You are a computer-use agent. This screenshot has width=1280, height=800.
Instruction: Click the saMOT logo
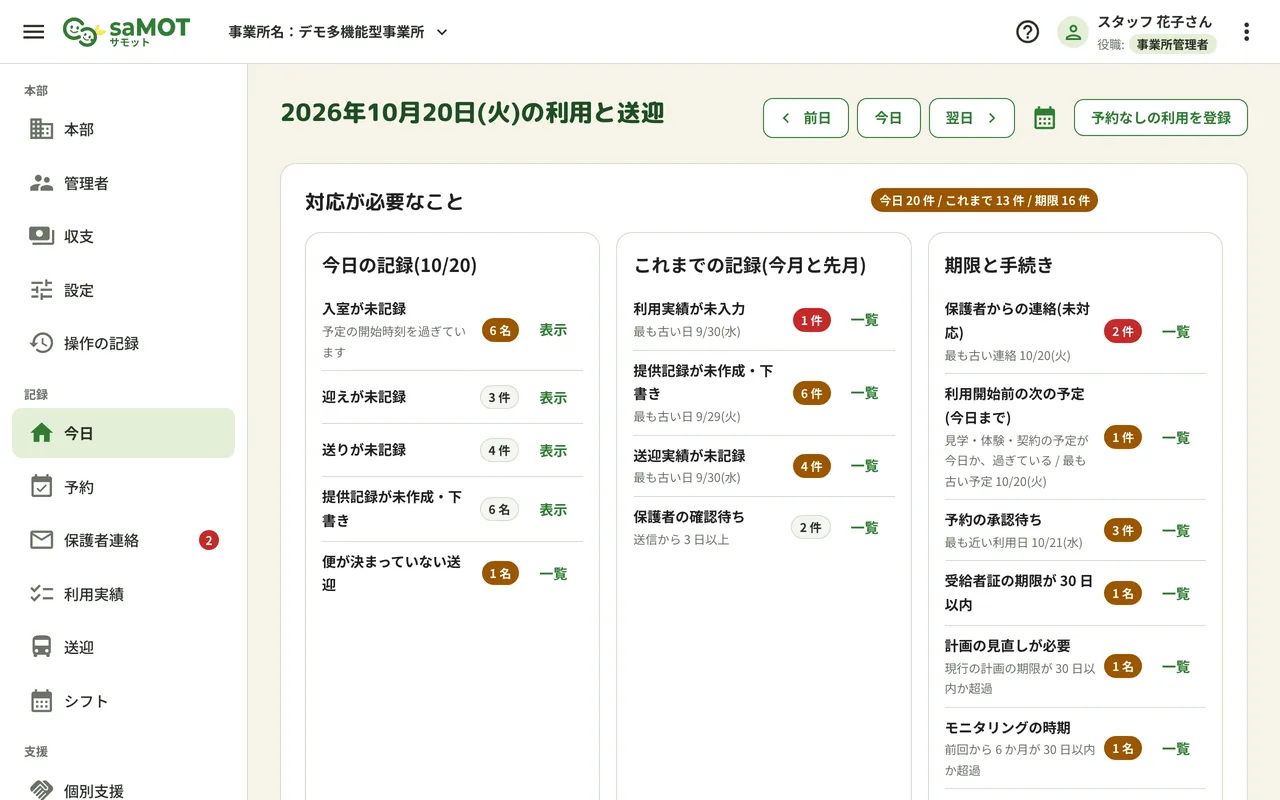coord(126,32)
